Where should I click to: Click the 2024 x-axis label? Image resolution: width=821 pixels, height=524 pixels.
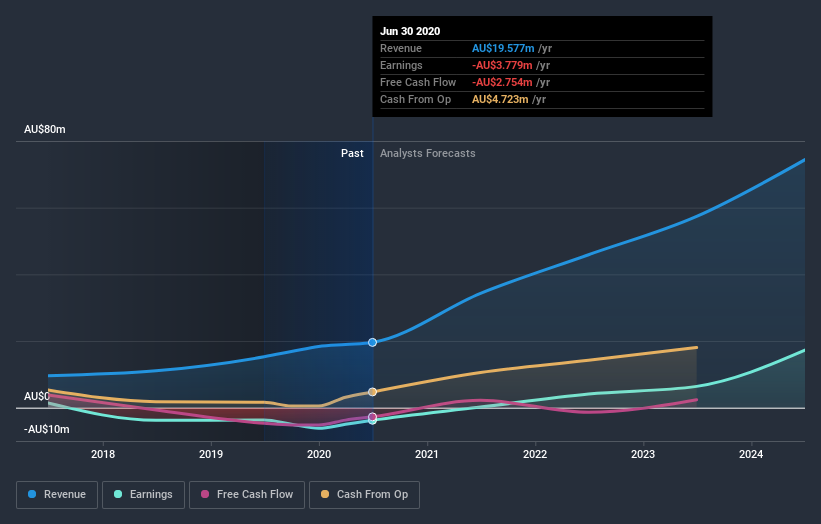pyautogui.click(x=751, y=454)
